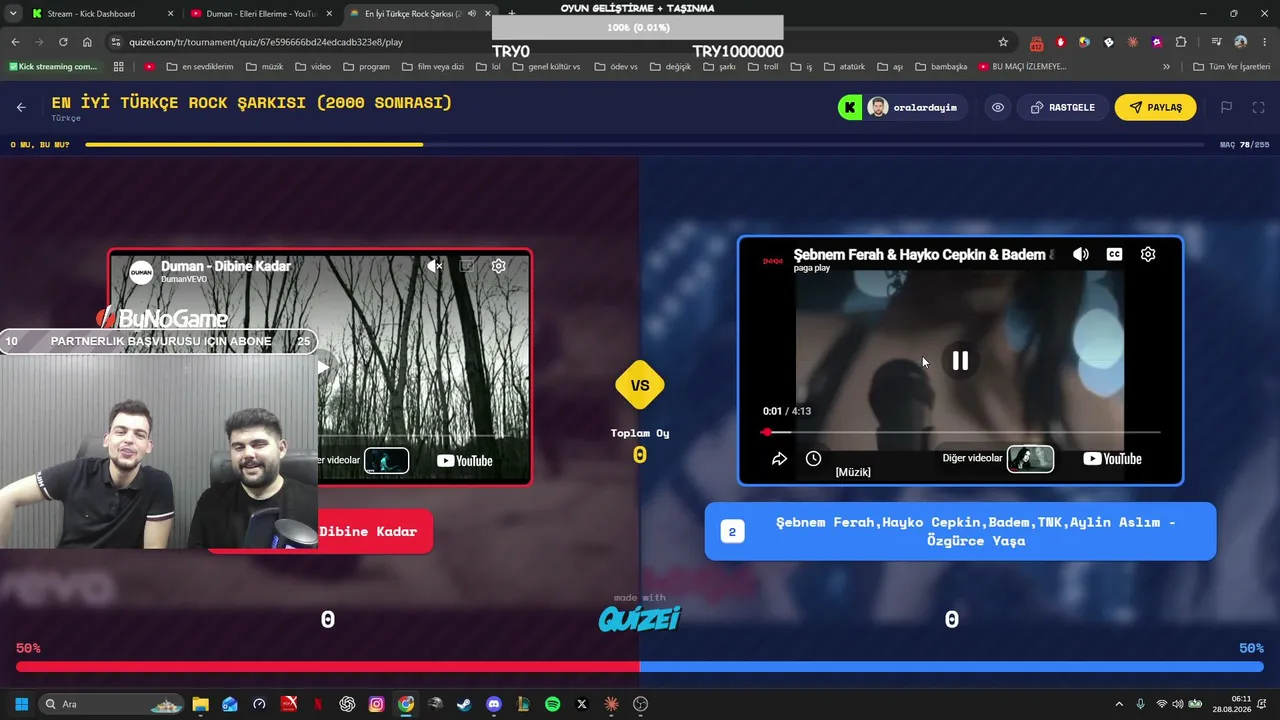Viewport: 1280px width, 720px height.
Task: Open the Tüm Yer İşaretleri folder
Action: (1232, 67)
